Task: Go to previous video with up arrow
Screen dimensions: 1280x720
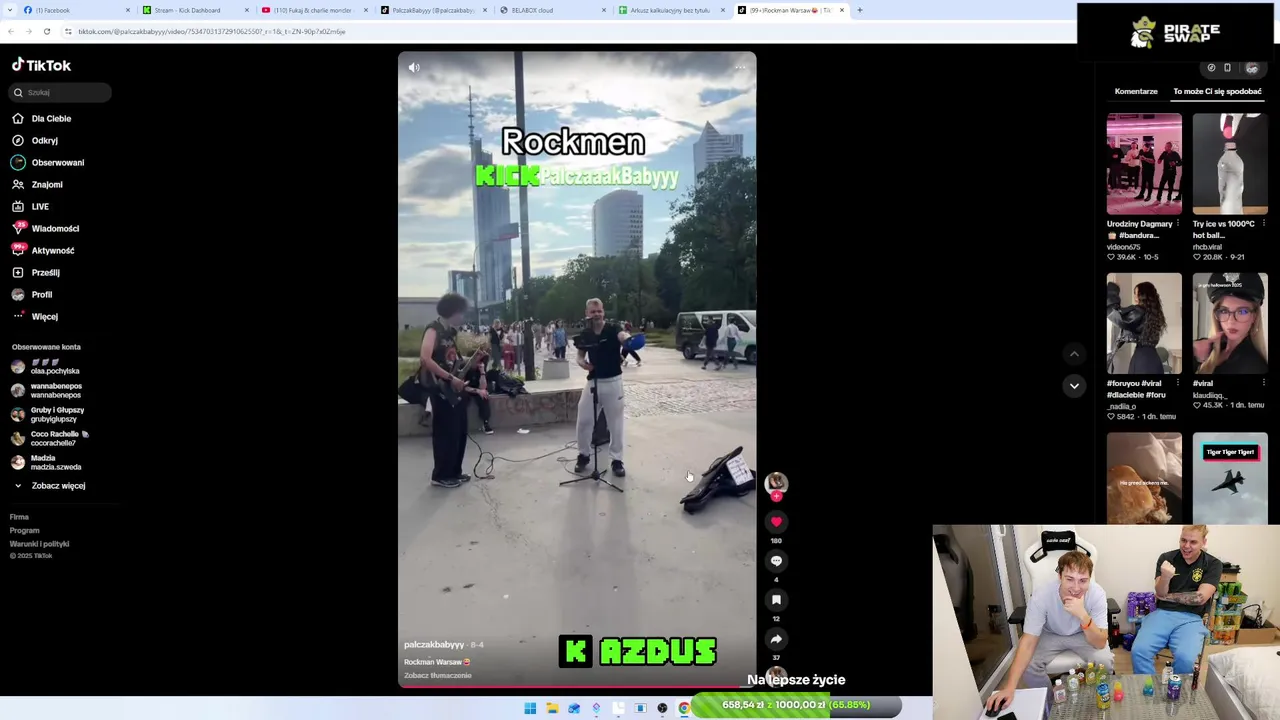Action: [x=1074, y=354]
